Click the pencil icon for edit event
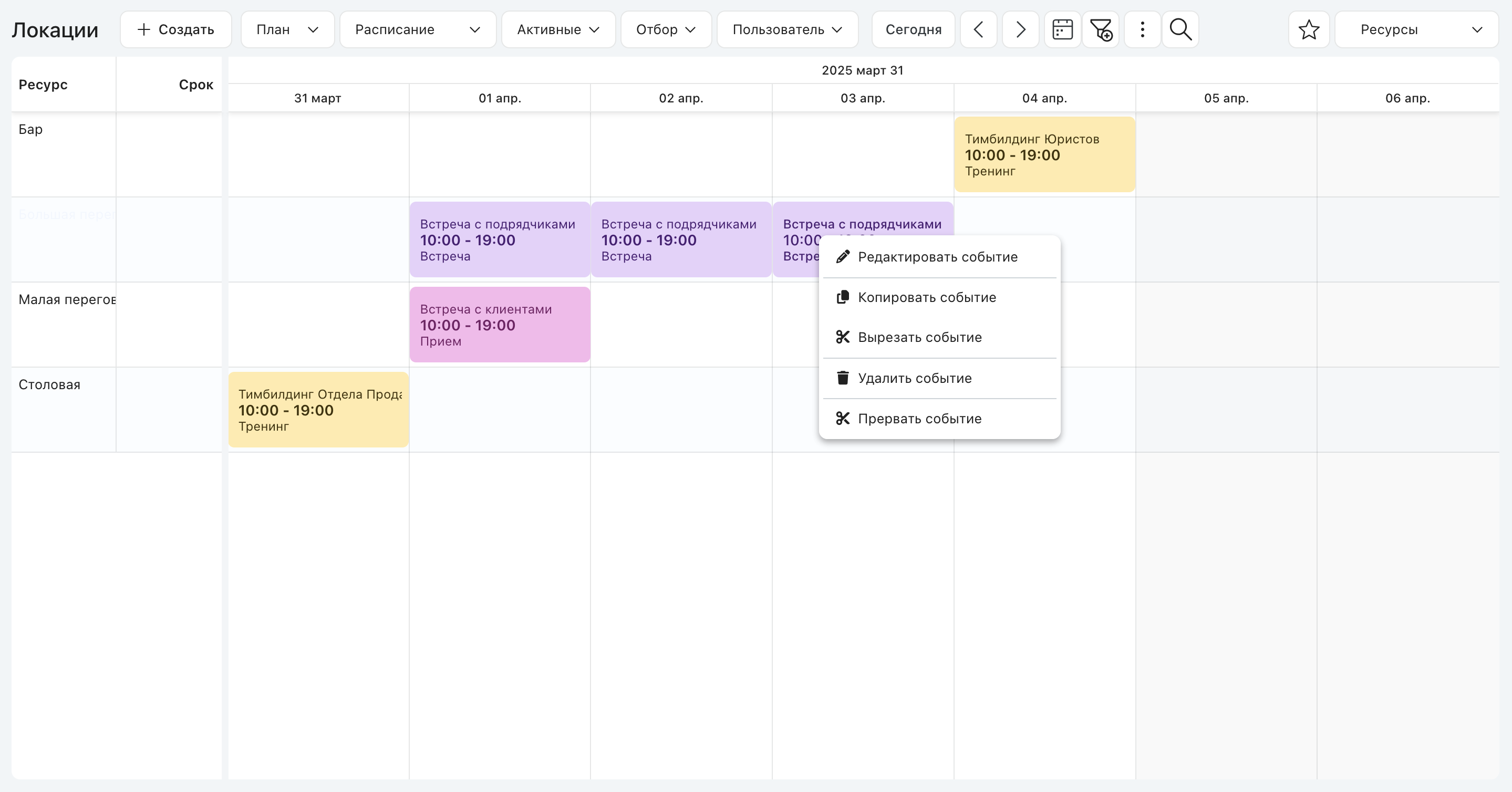The width and height of the screenshot is (1512, 792). [843, 256]
